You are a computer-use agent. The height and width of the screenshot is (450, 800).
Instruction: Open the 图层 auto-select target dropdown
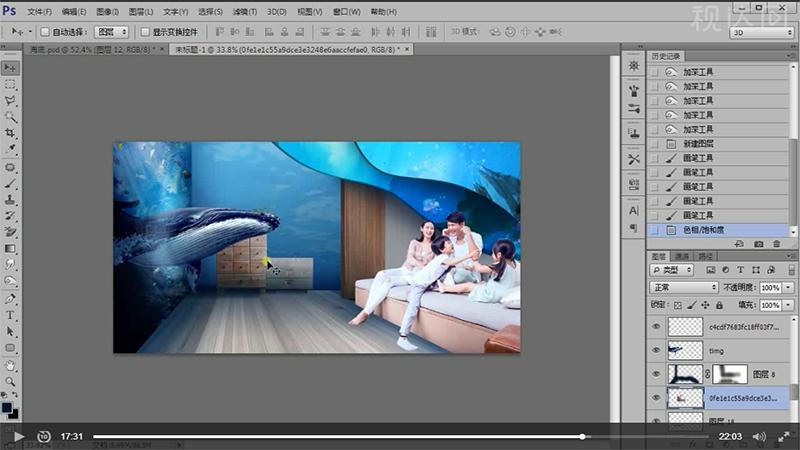pyautogui.click(x=111, y=32)
